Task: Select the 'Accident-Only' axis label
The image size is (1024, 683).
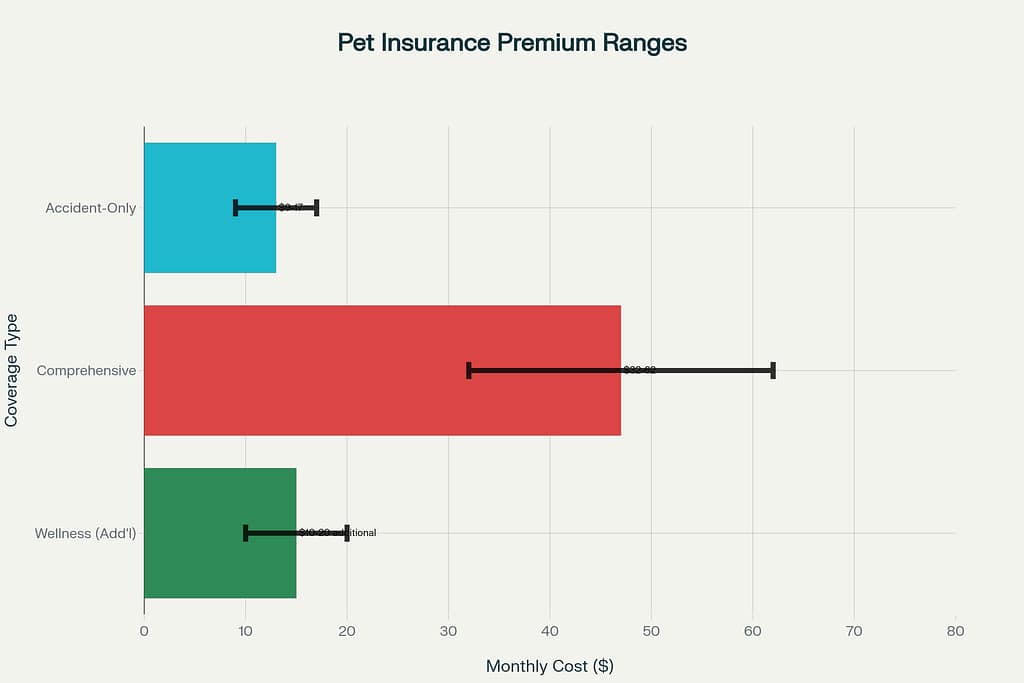Action: point(91,208)
